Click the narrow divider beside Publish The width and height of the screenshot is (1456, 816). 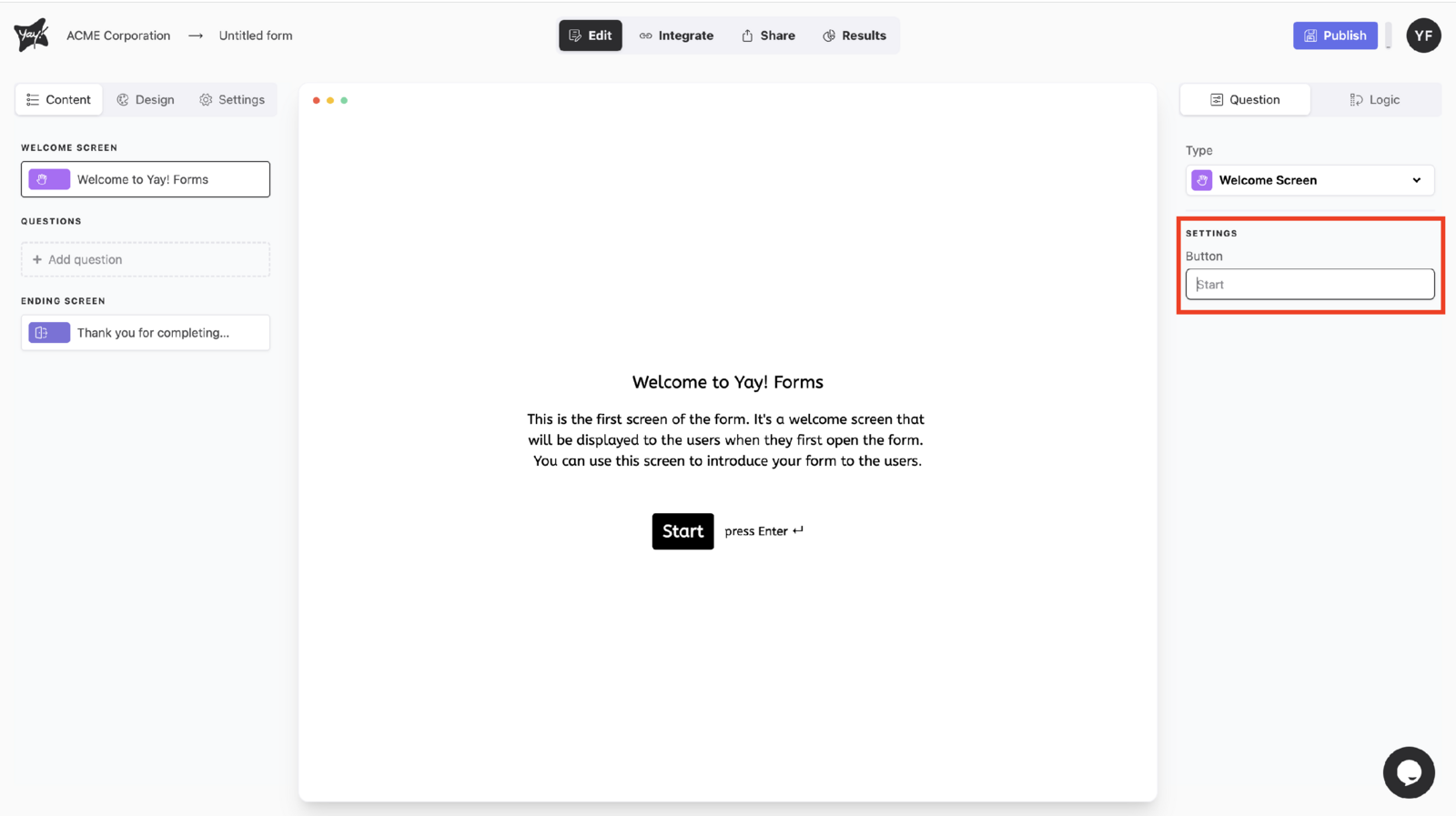point(1388,36)
